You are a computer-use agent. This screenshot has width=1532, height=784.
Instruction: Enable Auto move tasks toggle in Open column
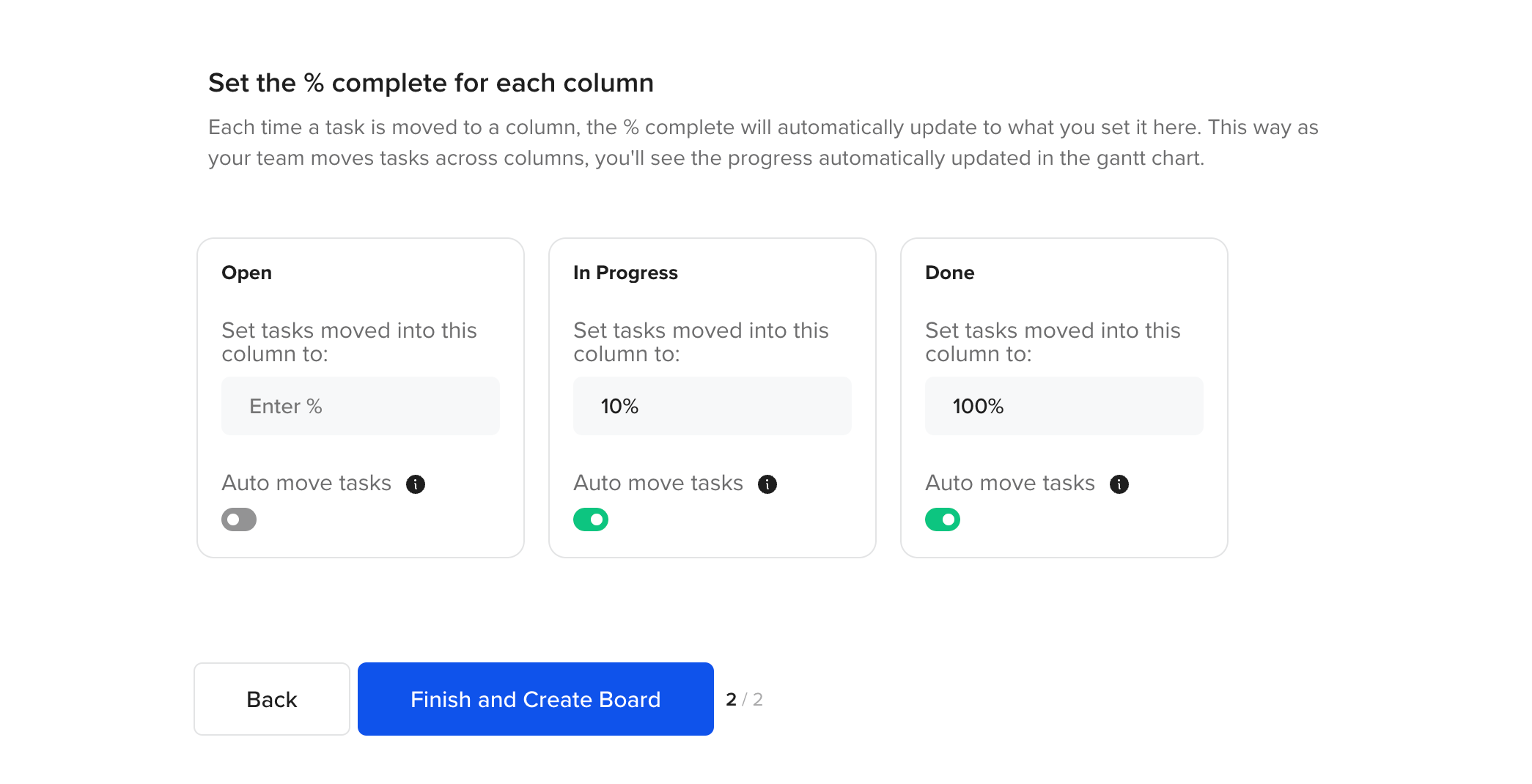click(x=239, y=519)
